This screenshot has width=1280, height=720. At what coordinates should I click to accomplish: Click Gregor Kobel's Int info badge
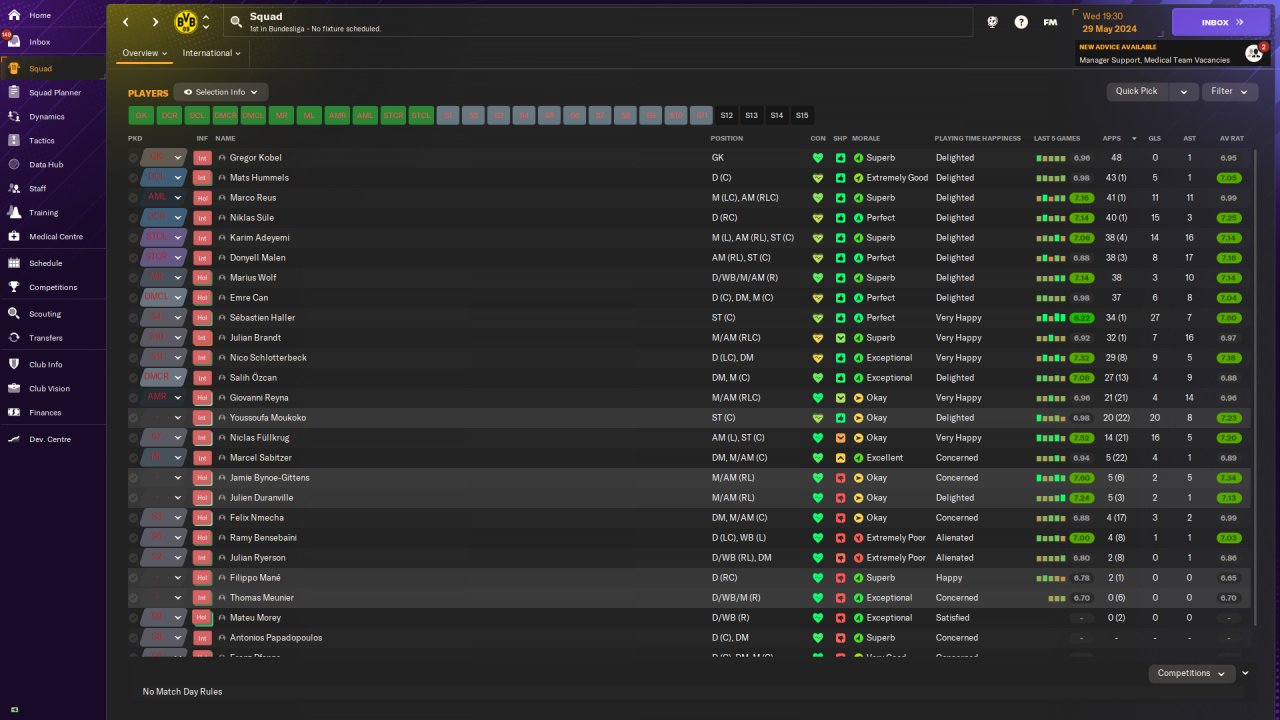coord(202,158)
